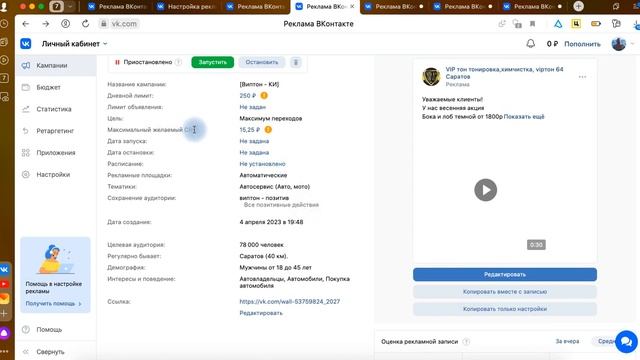640x360 pixels.
Task: Click the Пополнить link
Action: [582, 44]
